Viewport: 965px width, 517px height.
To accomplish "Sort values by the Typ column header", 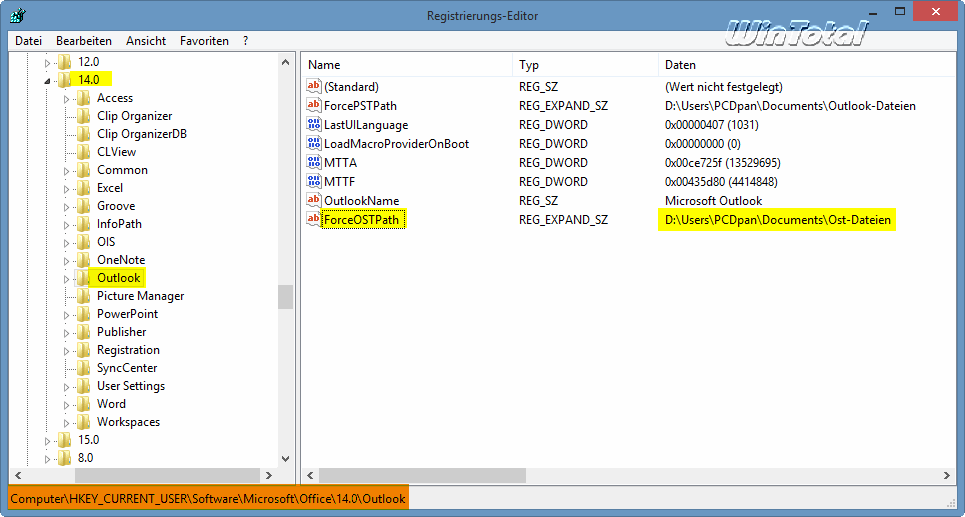I will pos(585,65).
